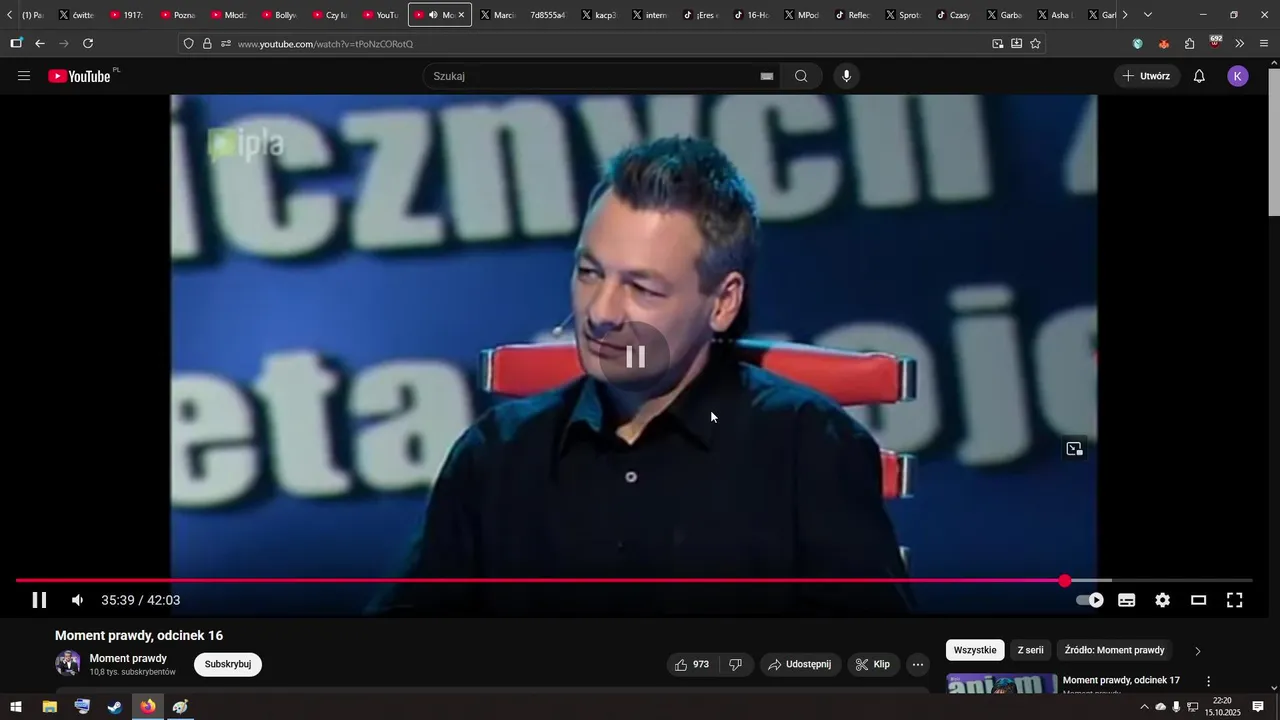Viewport: 1280px width, 720px height.
Task: Show more filter chips with right arrow
Action: click(x=1198, y=651)
